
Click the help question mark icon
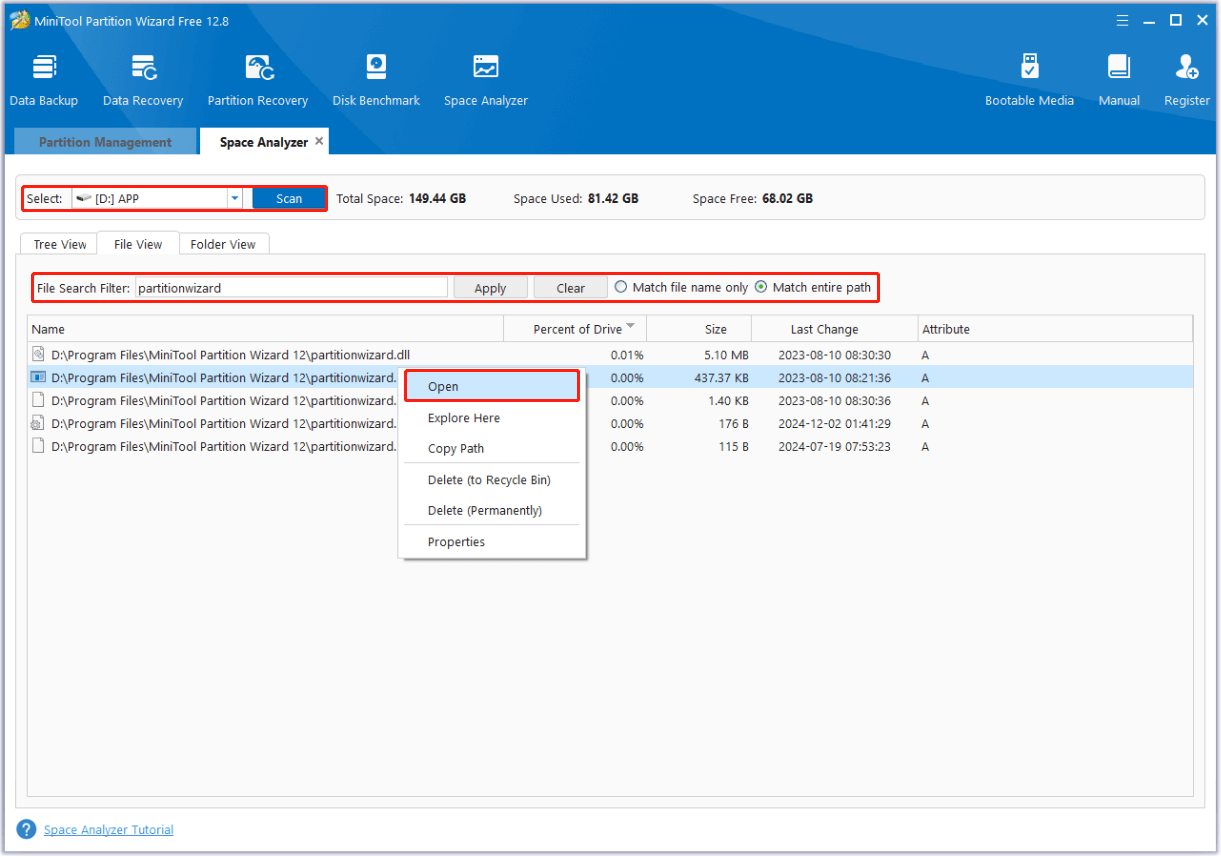(x=27, y=829)
